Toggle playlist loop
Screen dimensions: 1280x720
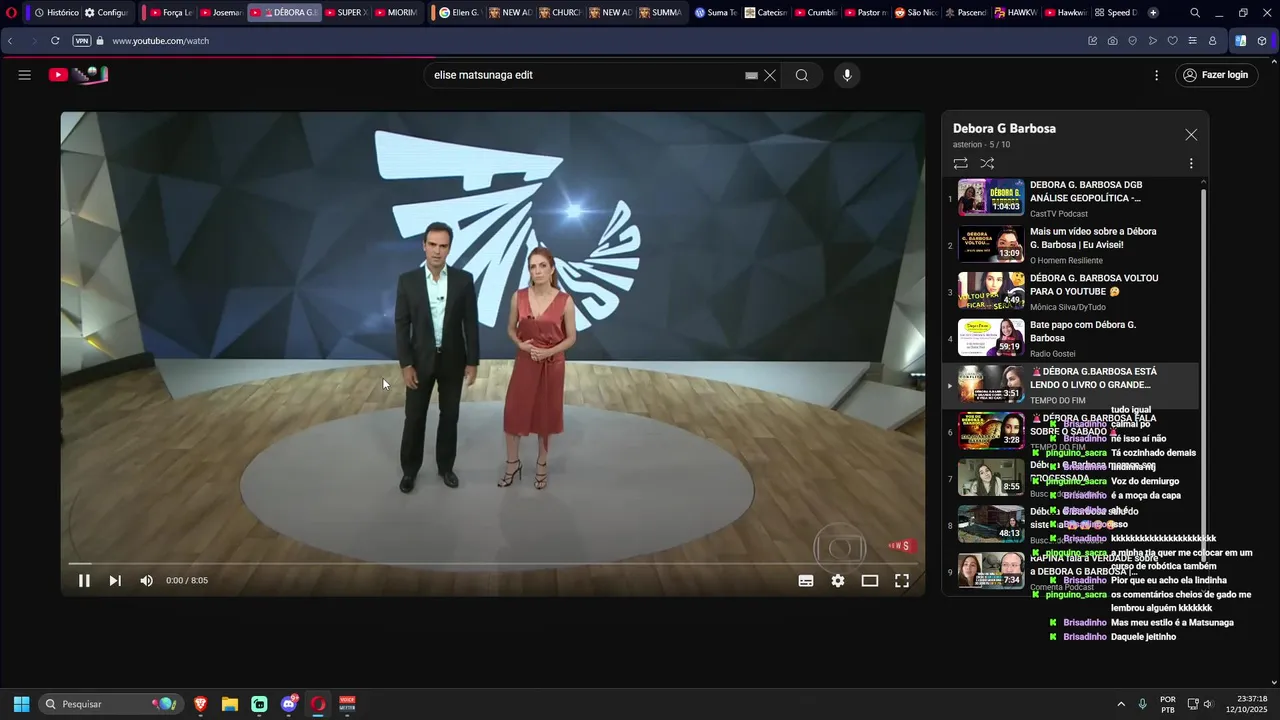(x=961, y=163)
